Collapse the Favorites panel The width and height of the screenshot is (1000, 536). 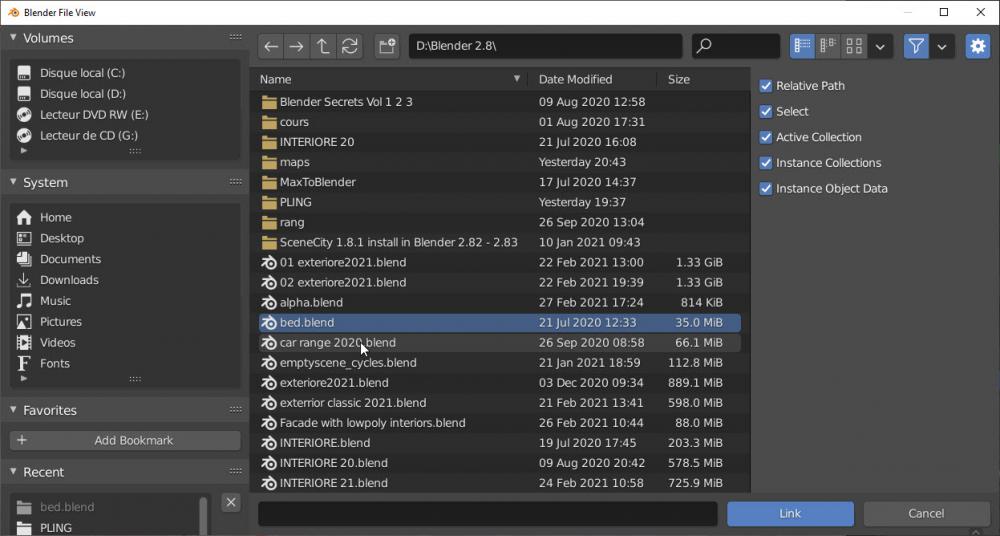pyautogui.click(x=13, y=410)
